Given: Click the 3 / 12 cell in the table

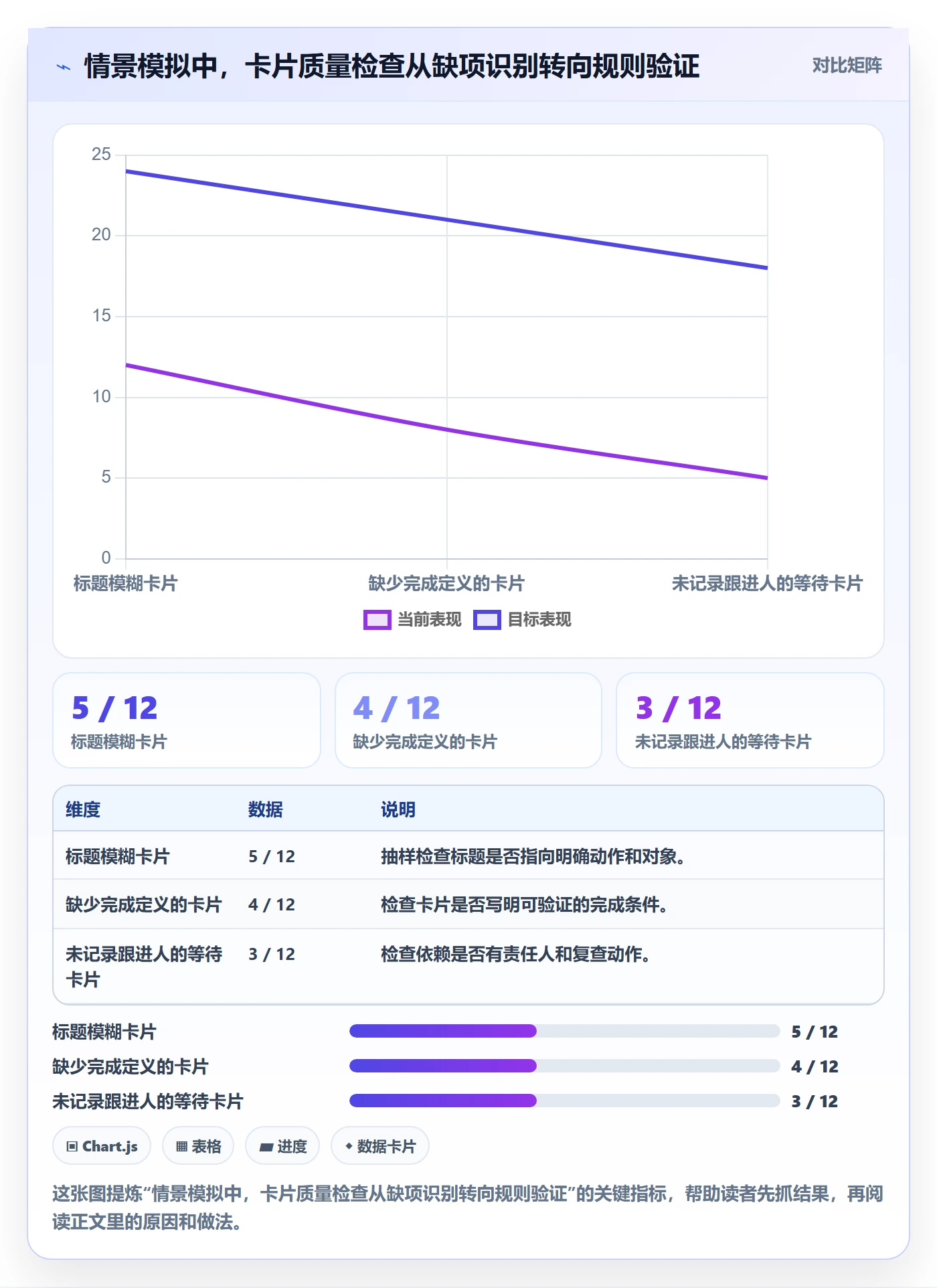Looking at the screenshot, I should (x=272, y=954).
